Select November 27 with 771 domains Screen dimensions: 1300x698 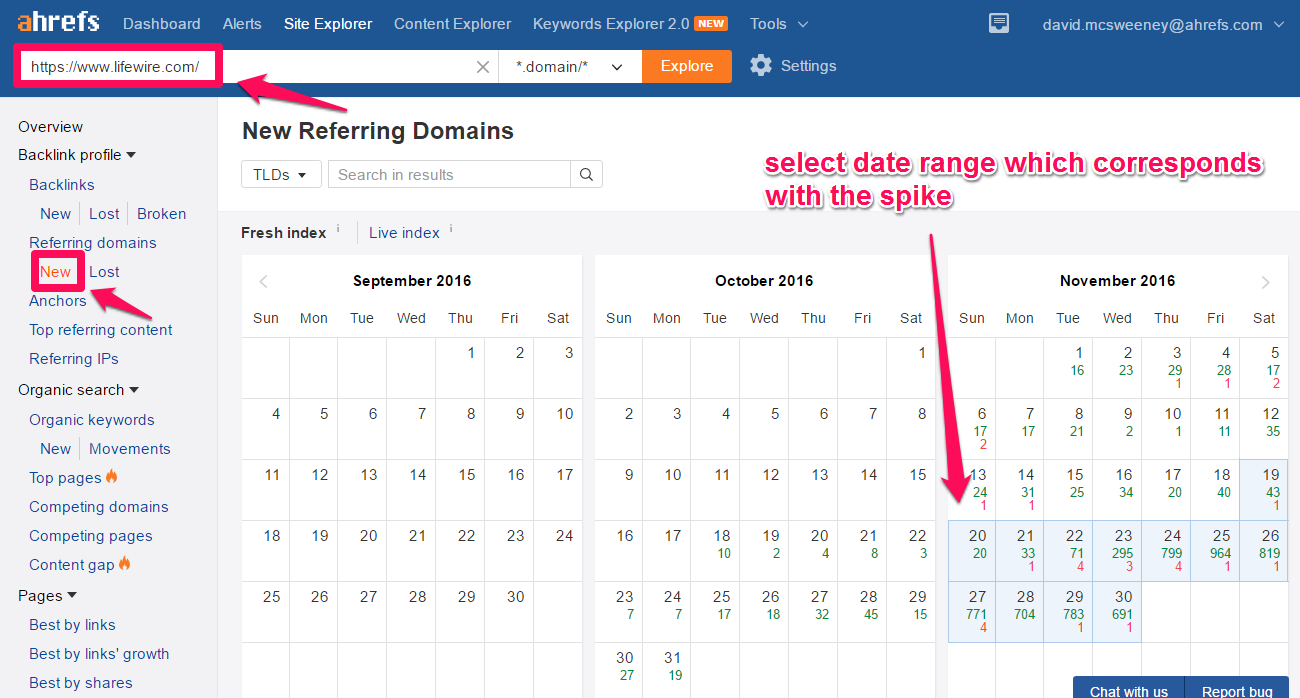[971, 612]
